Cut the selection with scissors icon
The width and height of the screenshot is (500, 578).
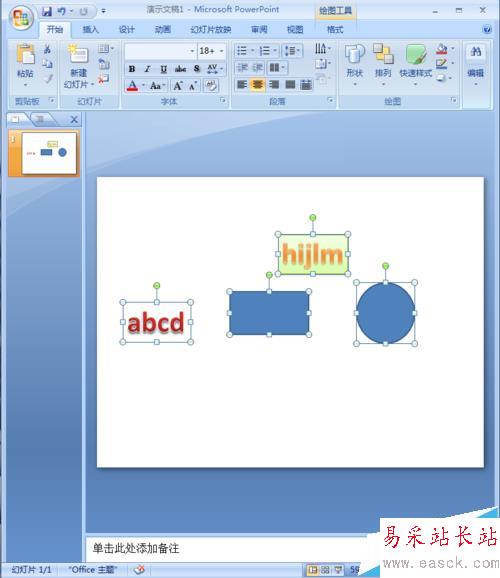tap(47, 49)
